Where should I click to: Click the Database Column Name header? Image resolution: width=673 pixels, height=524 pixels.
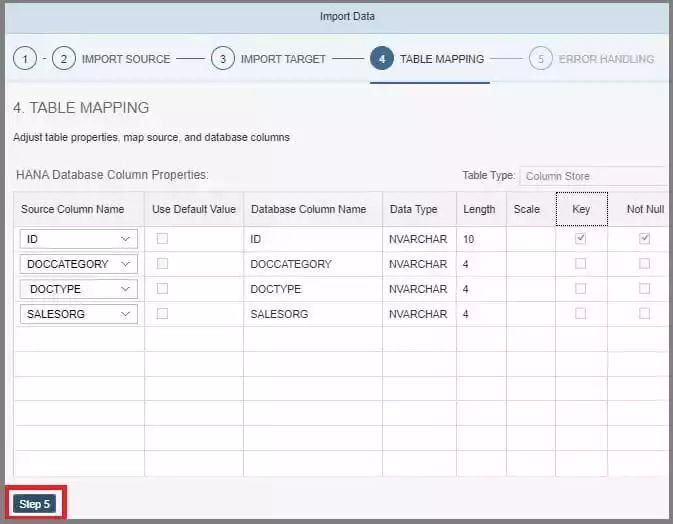pyautogui.click(x=313, y=209)
